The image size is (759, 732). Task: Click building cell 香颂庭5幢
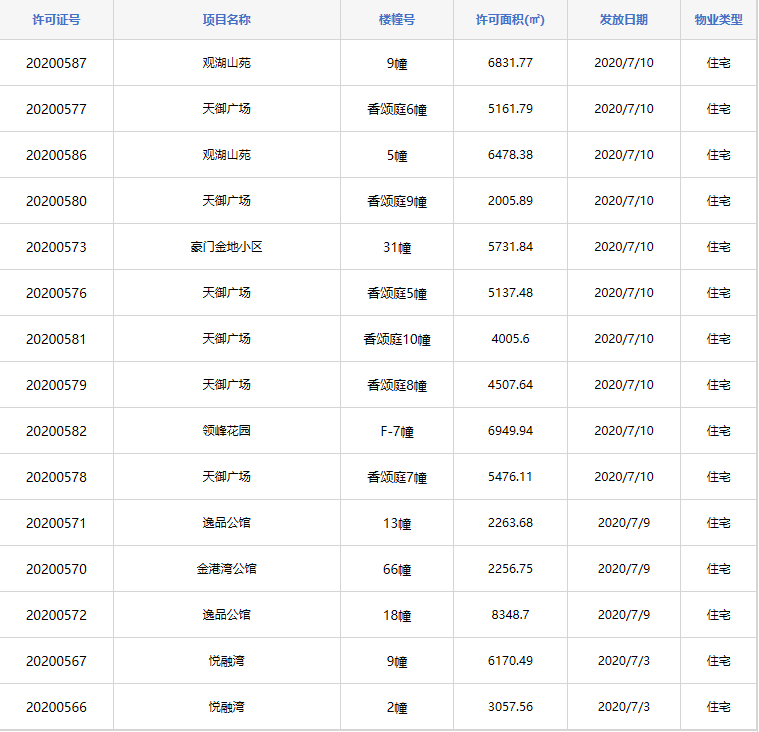click(x=397, y=293)
